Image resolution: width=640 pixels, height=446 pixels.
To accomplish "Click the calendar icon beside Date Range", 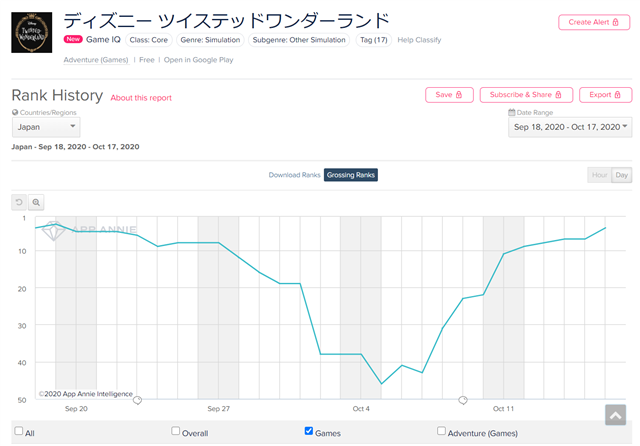I will click(511, 112).
